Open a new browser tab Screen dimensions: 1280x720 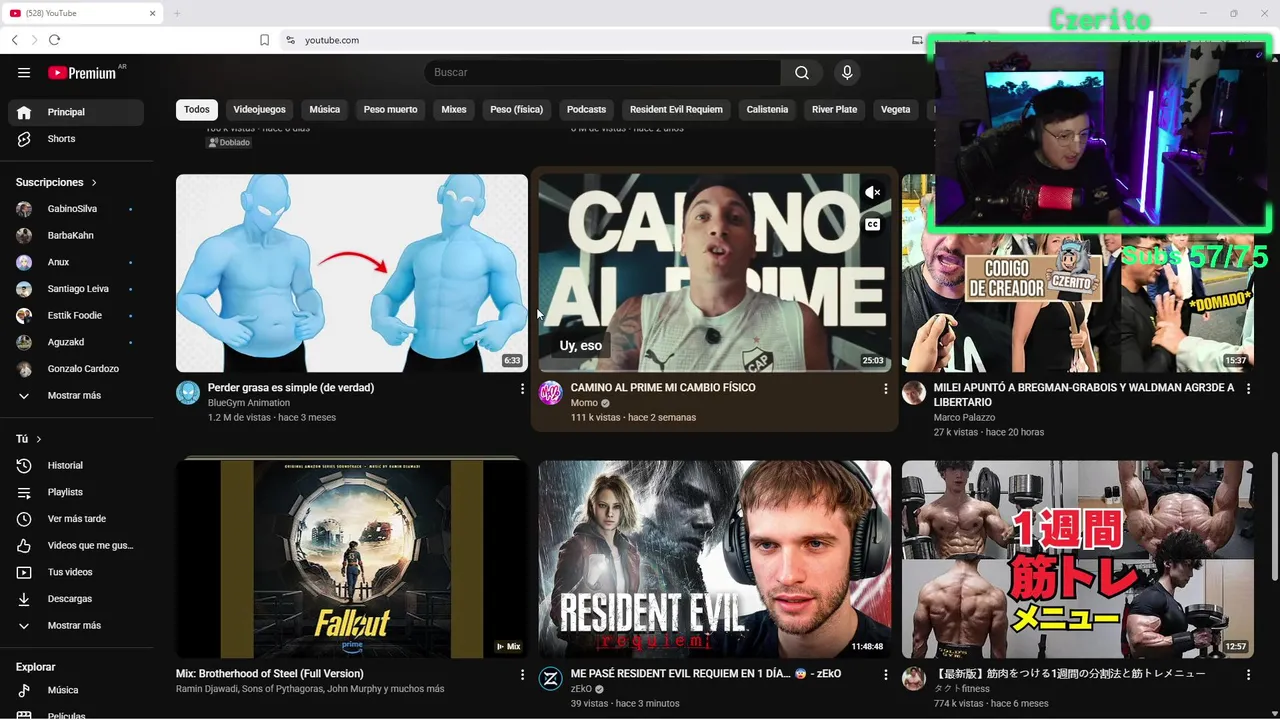pos(177,13)
